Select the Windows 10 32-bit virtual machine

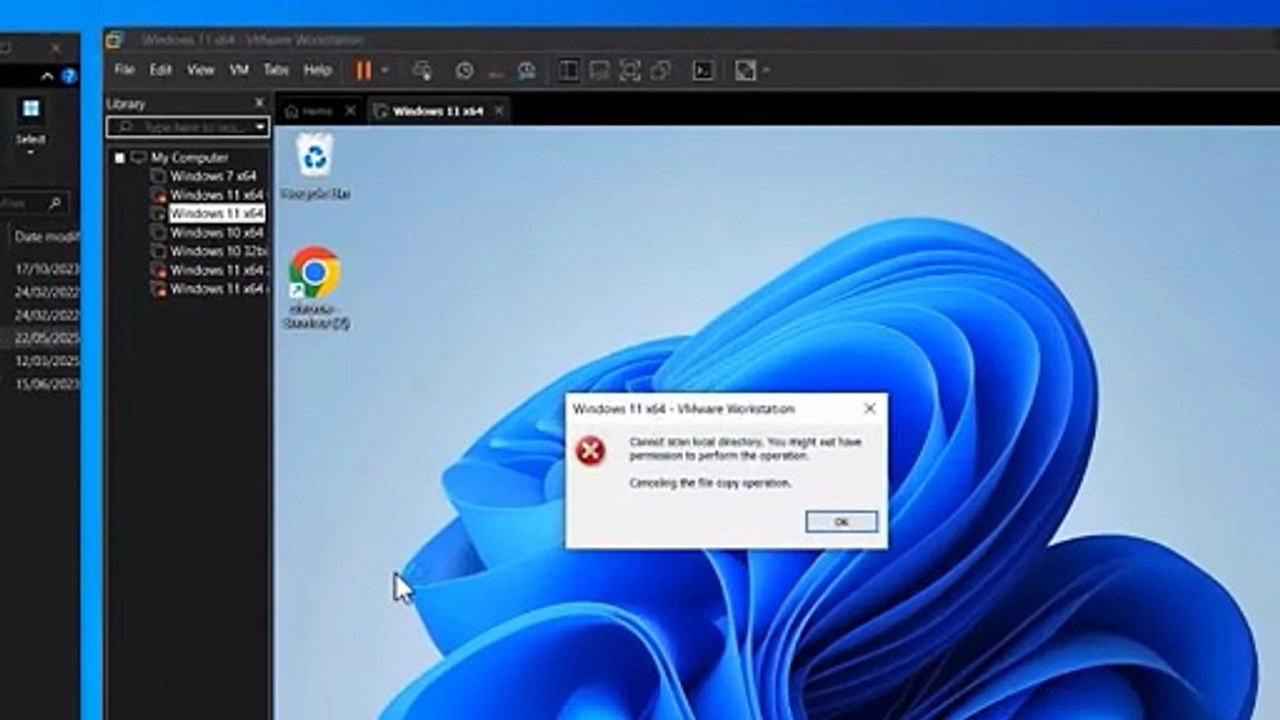click(x=216, y=251)
